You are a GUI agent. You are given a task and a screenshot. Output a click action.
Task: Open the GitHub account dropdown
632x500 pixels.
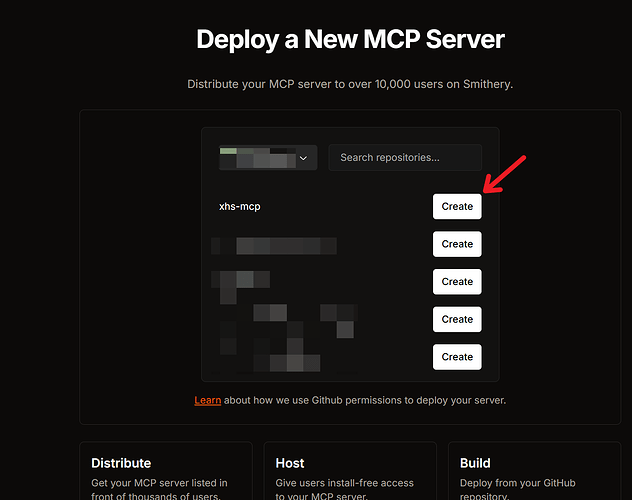[268, 158]
